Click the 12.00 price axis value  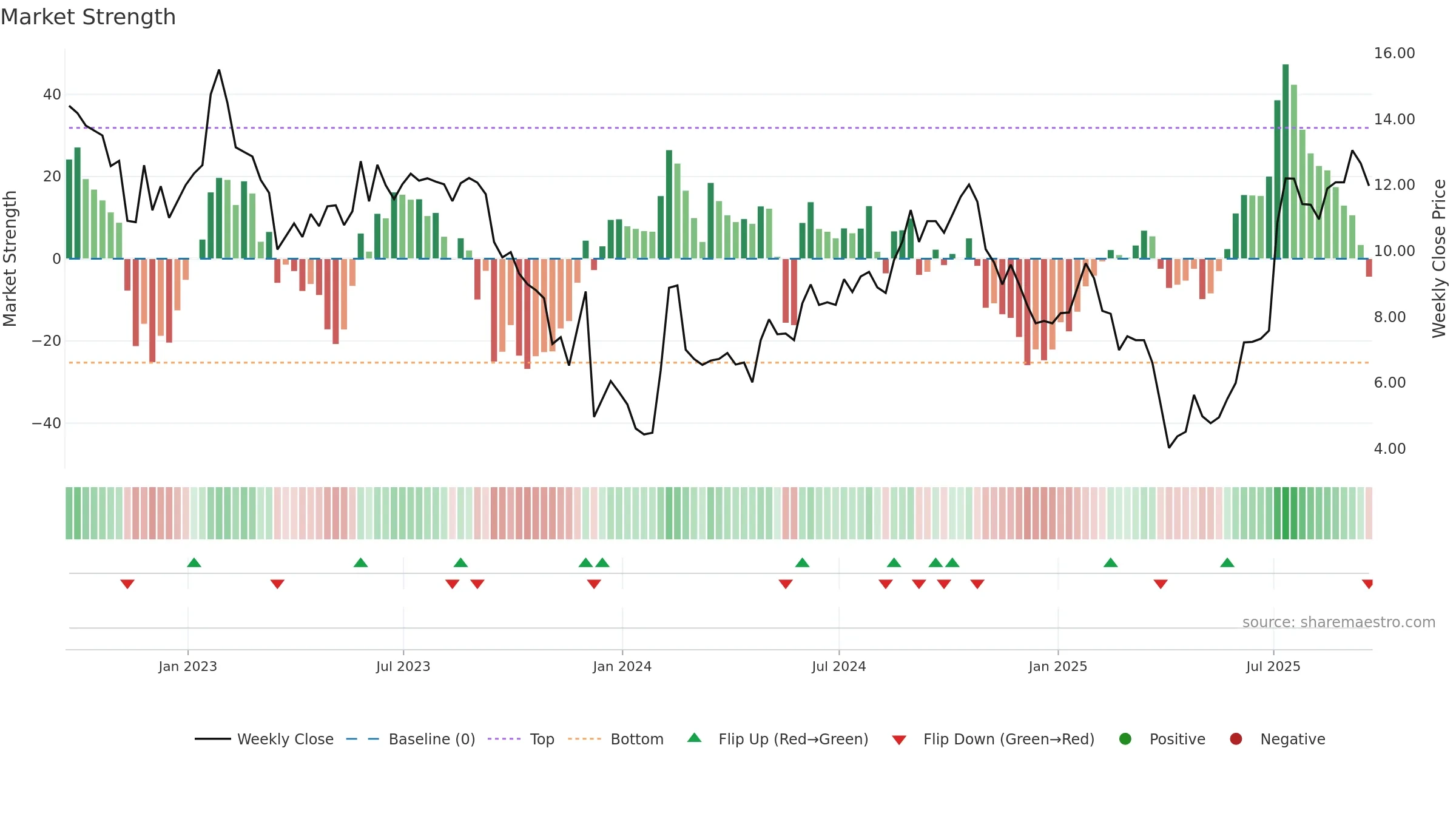pyautogui.click(x=1394, y=185)
